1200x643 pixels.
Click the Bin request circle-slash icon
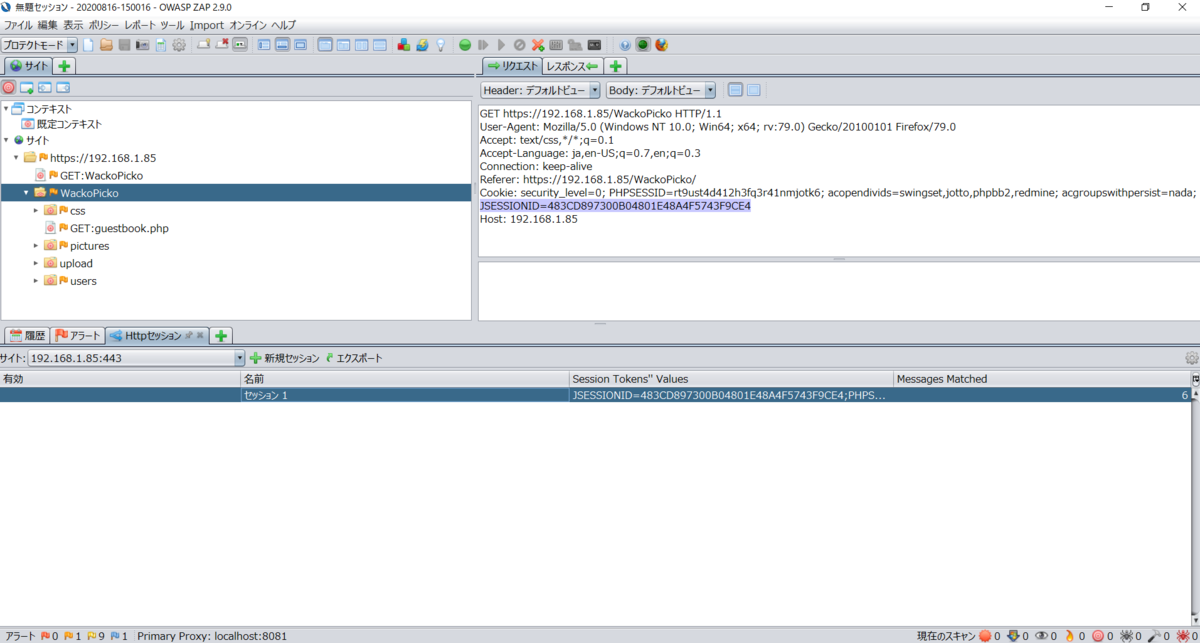pos(519,45)
